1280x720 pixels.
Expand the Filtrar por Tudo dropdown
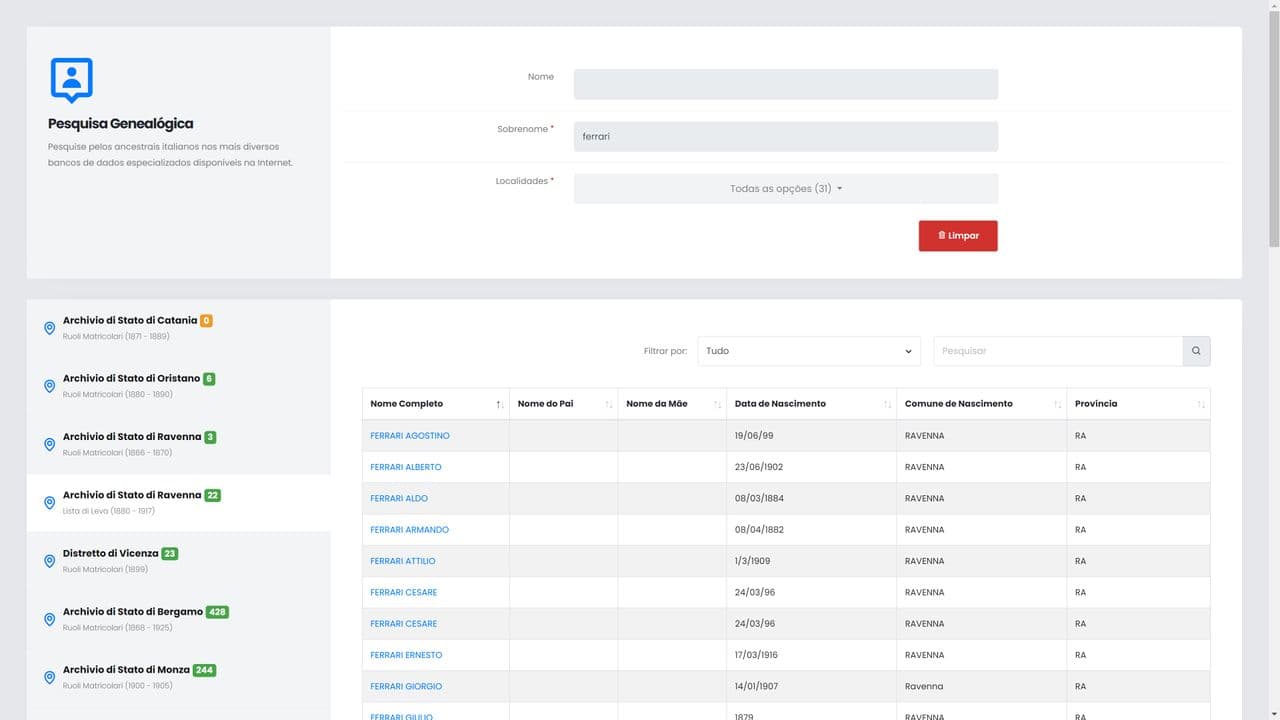point(808,351)
